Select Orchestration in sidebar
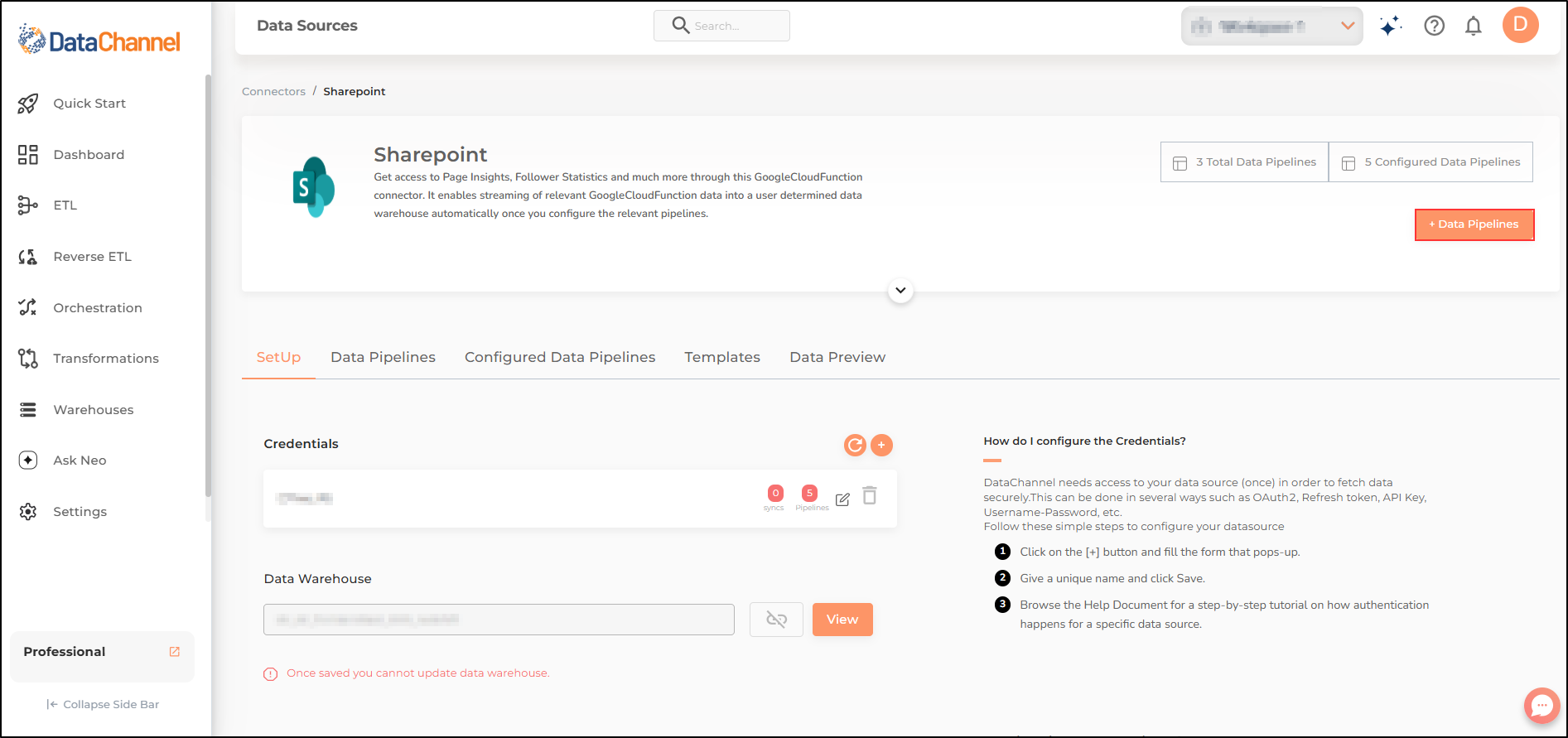Viewport: 1568px width, 738px height. (x=98, y=308)
